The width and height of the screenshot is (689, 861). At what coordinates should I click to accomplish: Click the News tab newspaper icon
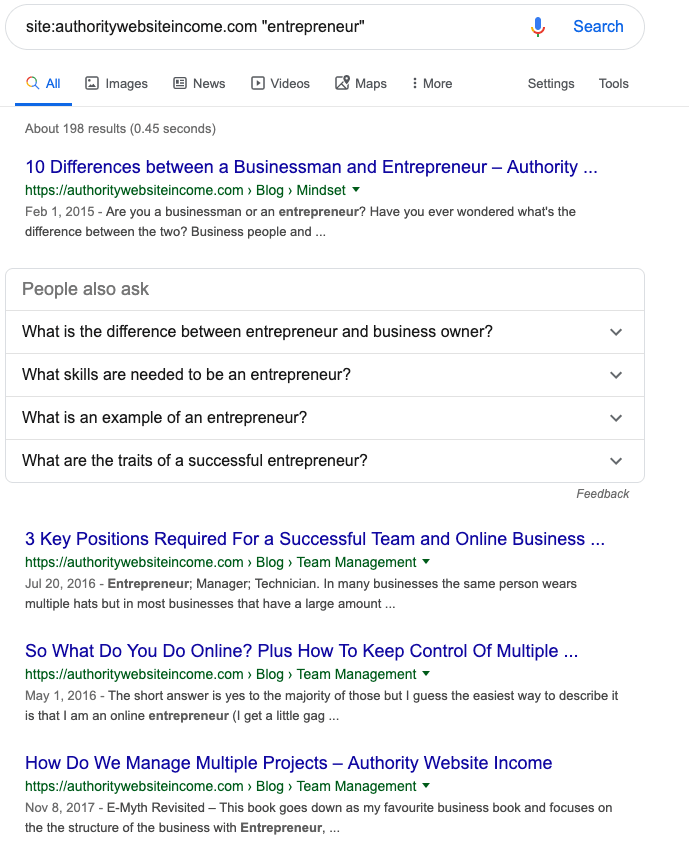point(180,83)
